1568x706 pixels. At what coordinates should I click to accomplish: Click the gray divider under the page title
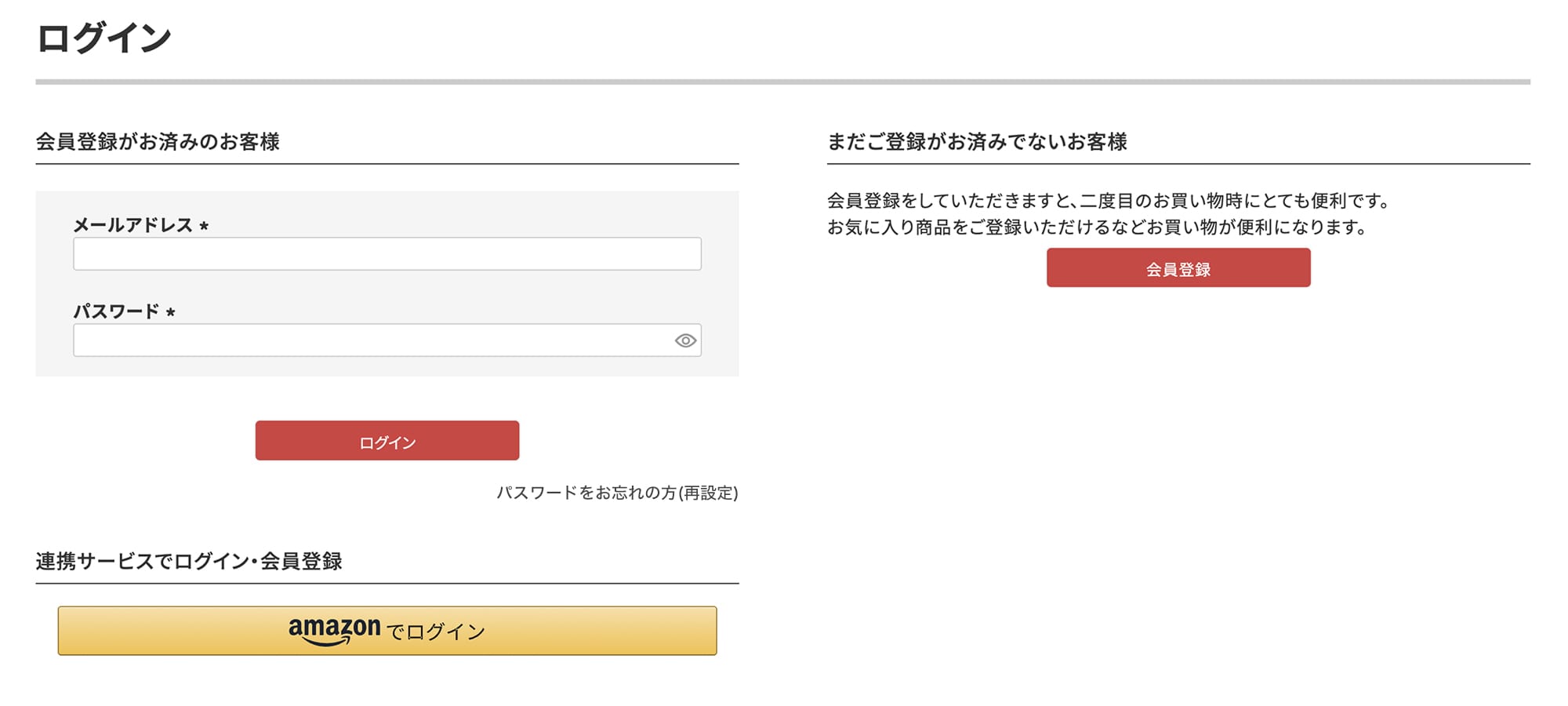coord(782,82)
